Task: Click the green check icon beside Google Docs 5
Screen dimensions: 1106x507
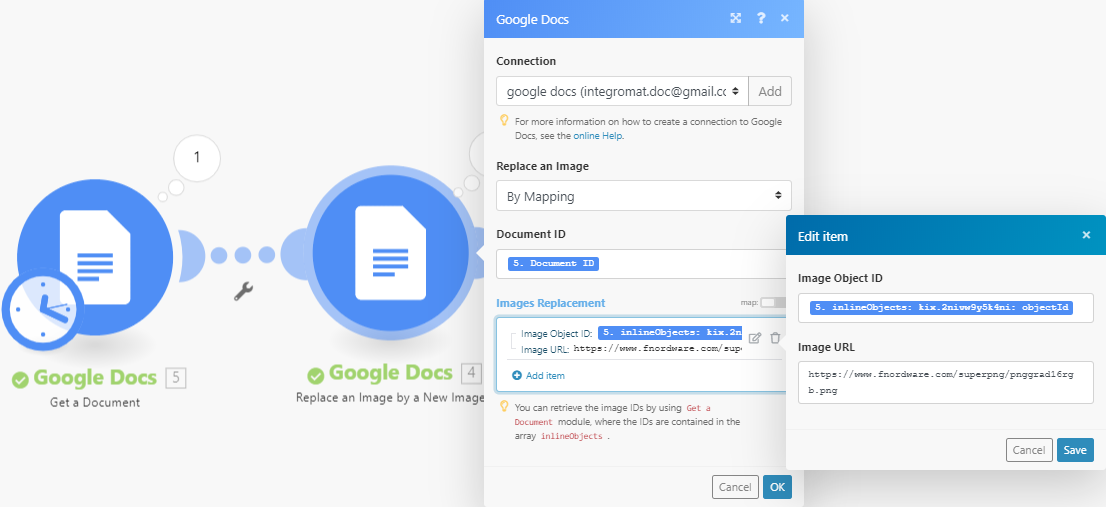Action: pos(20,379)
